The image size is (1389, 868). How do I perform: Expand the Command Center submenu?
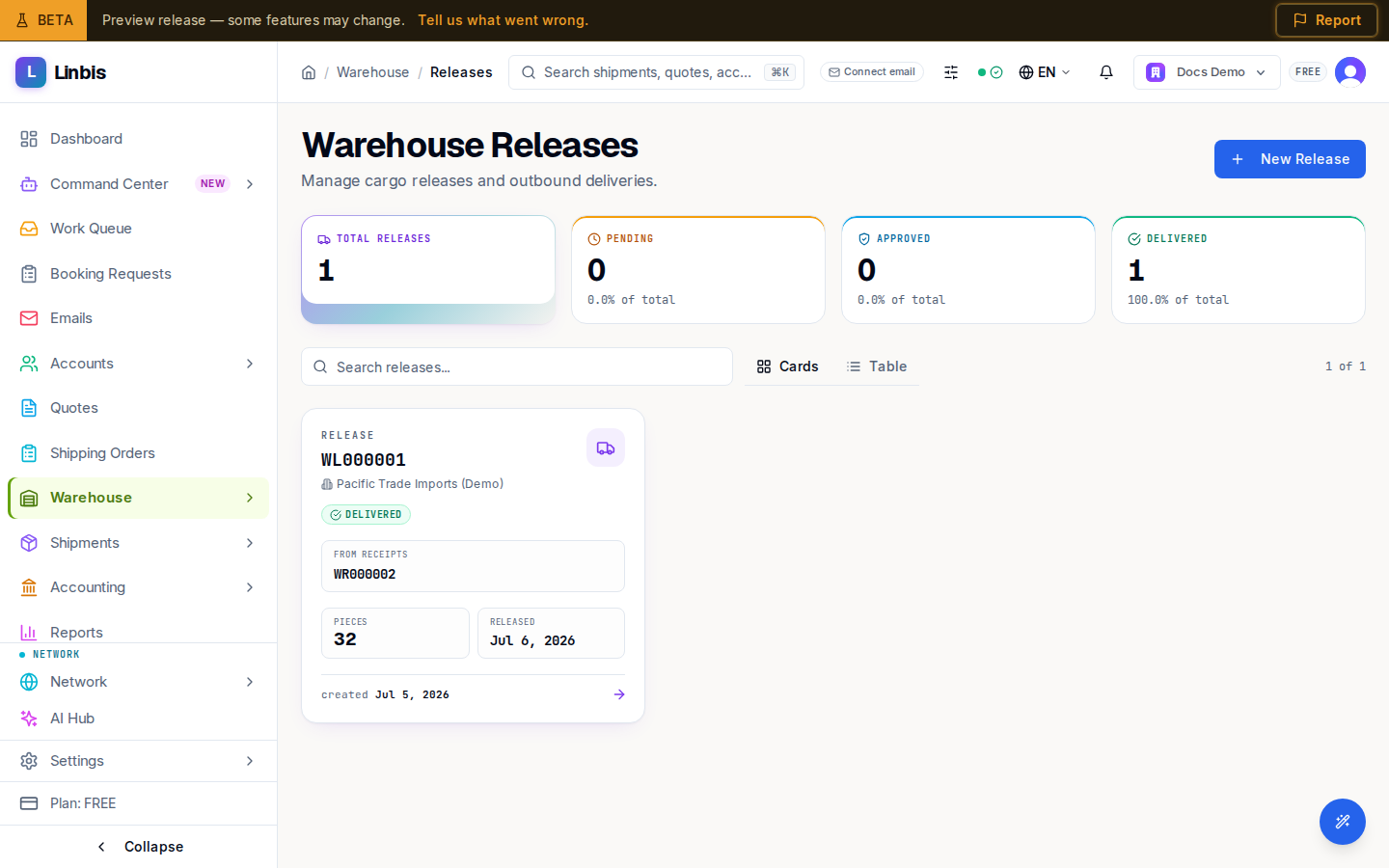[250, 184]
